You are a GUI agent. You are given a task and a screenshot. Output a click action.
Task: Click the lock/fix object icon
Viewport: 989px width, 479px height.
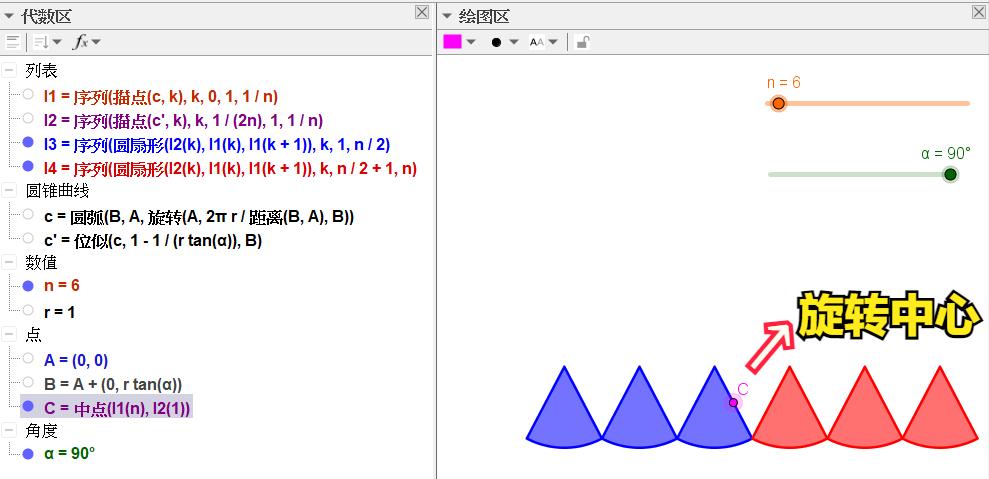[583, 42]
